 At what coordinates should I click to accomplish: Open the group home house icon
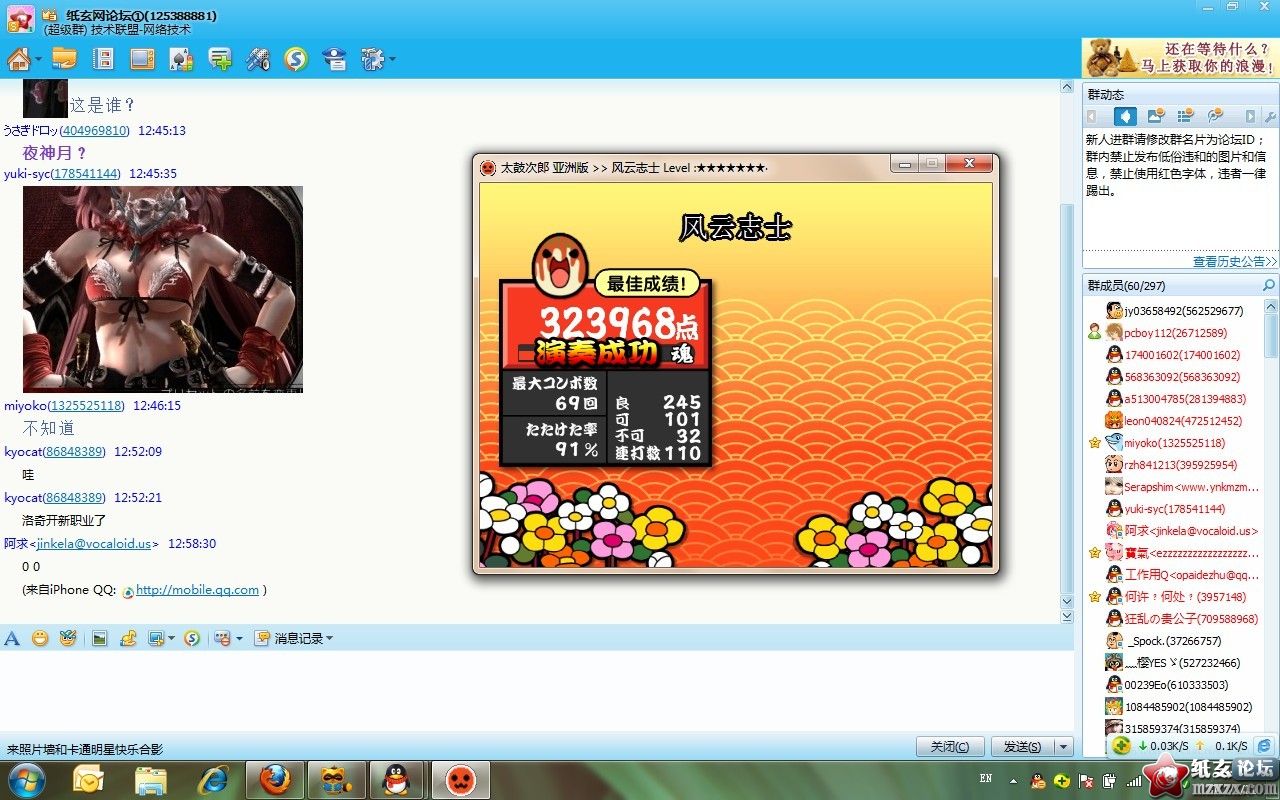[x=18, y=59]
